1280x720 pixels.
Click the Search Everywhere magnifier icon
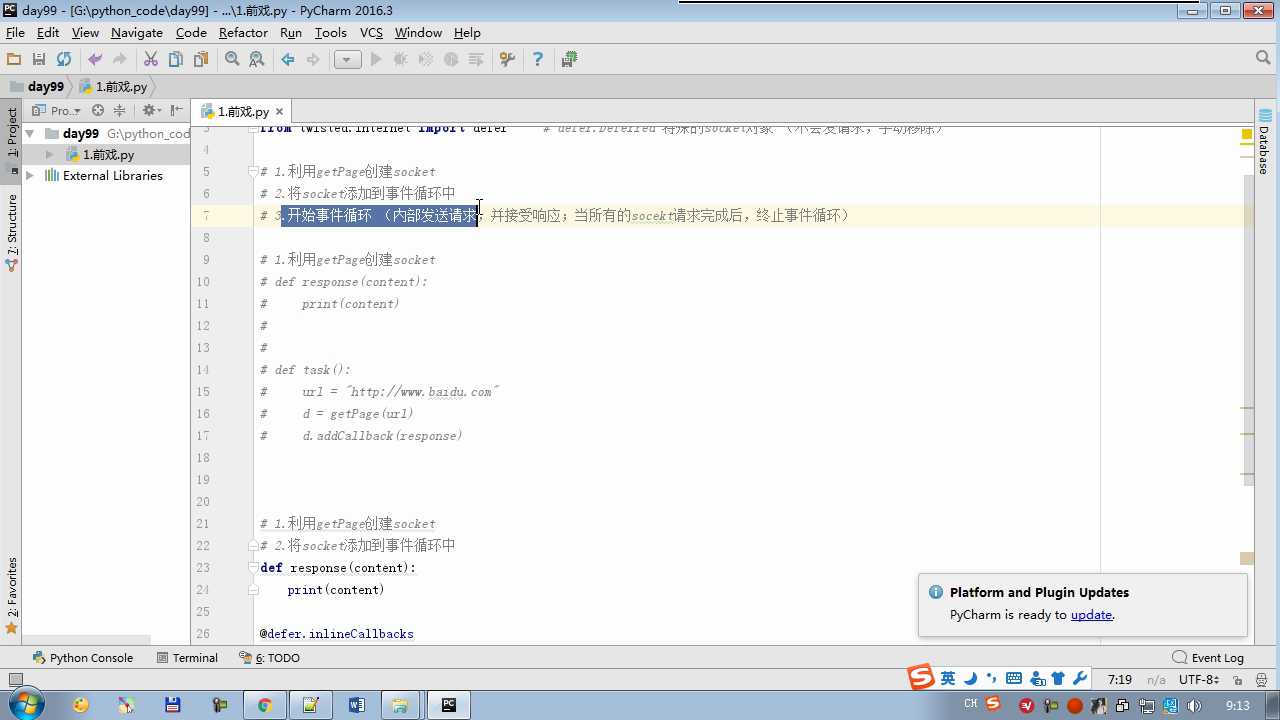[x=1263, y=59]
